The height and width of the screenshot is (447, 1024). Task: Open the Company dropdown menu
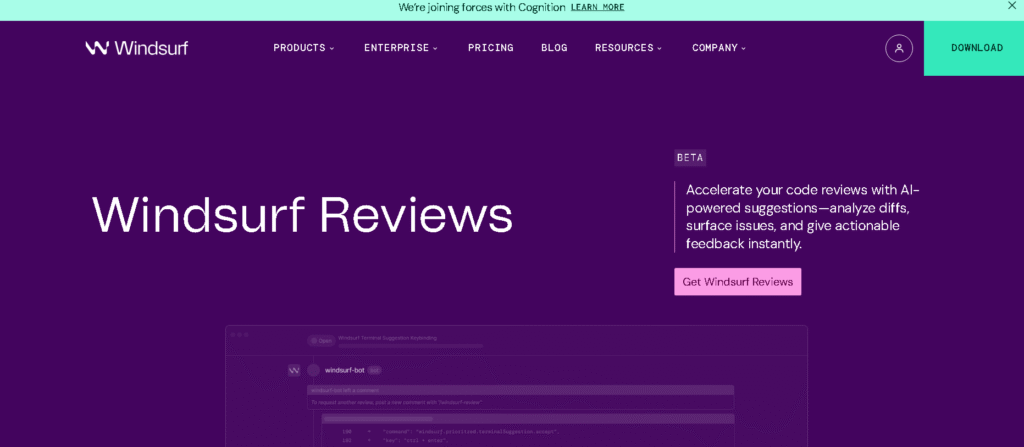[719, 48]
